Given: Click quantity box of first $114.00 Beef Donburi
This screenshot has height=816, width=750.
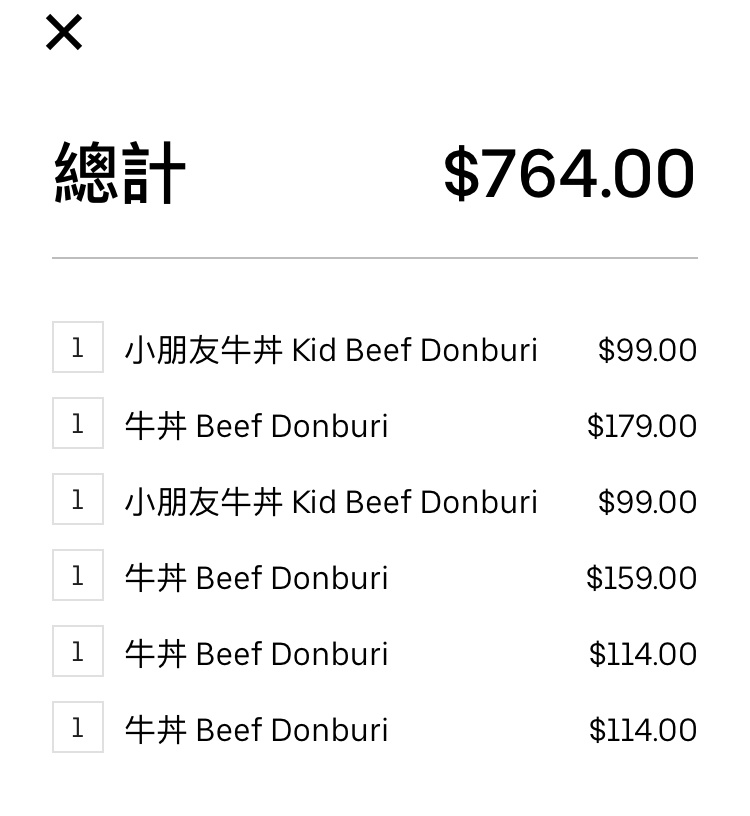Looking at the screenshot, I should pos(78,652).
